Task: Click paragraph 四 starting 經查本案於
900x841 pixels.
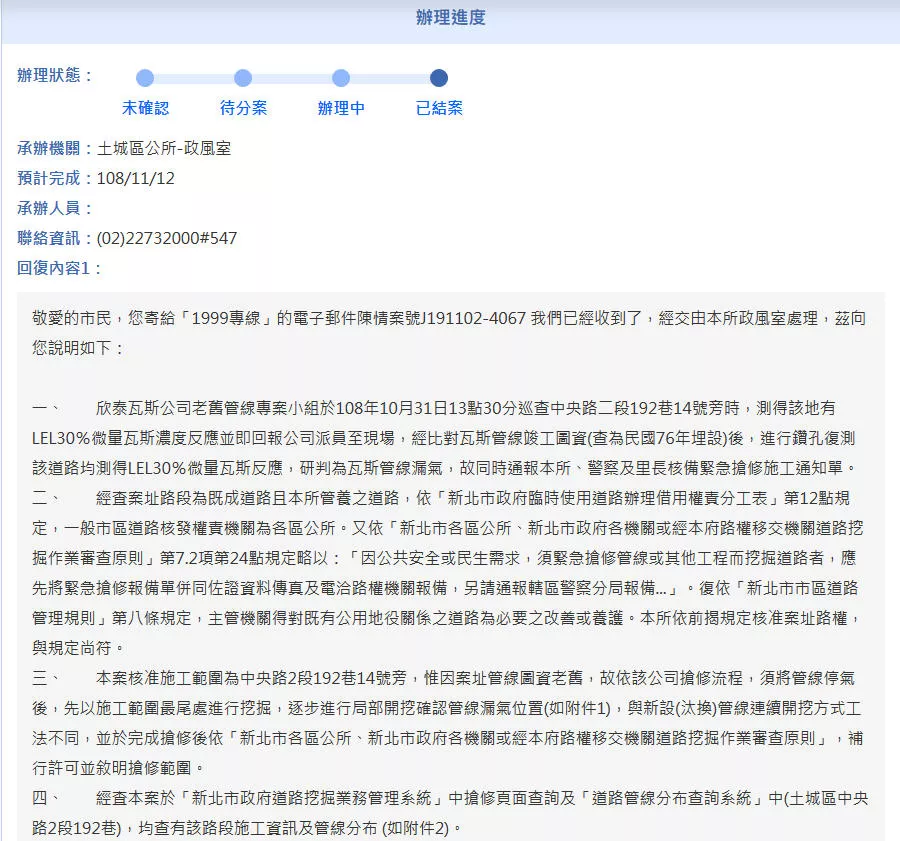Action: click(450, 798)
